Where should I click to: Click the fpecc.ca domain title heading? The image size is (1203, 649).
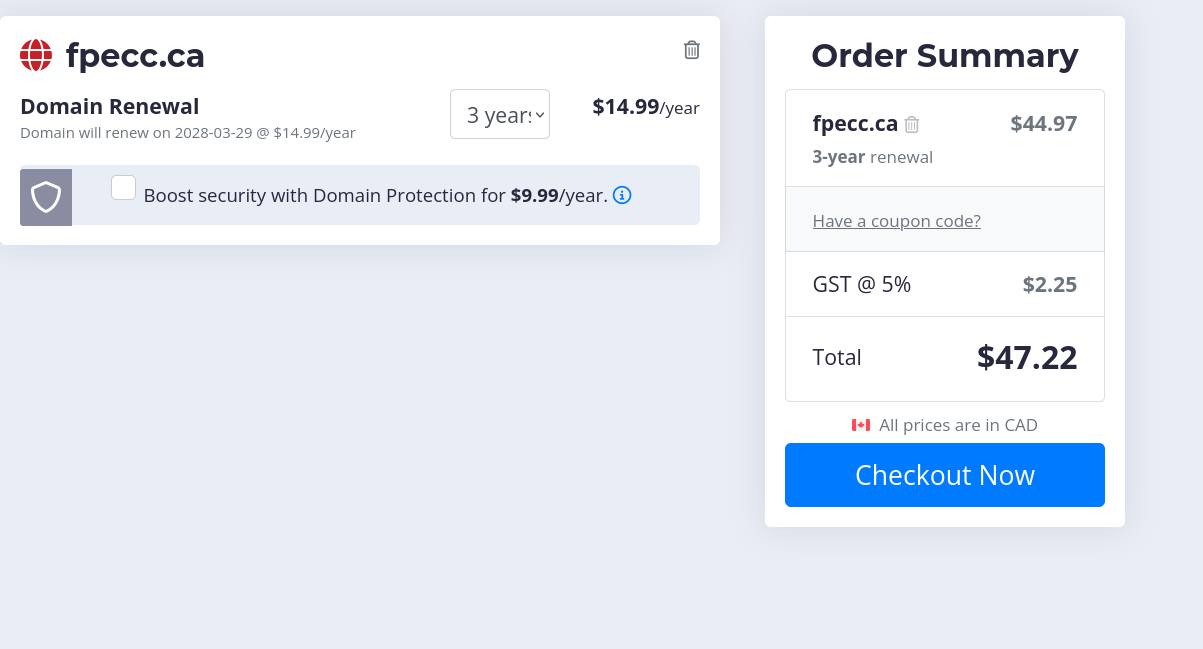point(135,55)
